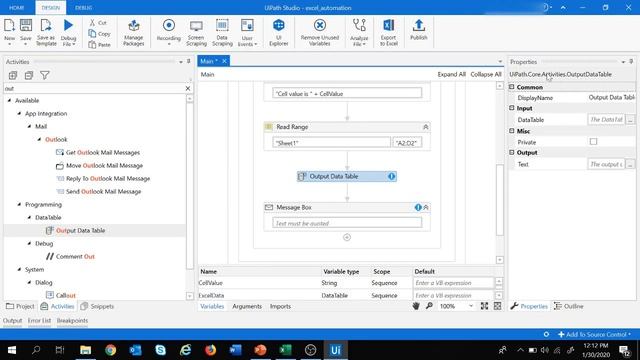Collapse the Common properties section
The image size is (640, 360).
click(512, 87)
